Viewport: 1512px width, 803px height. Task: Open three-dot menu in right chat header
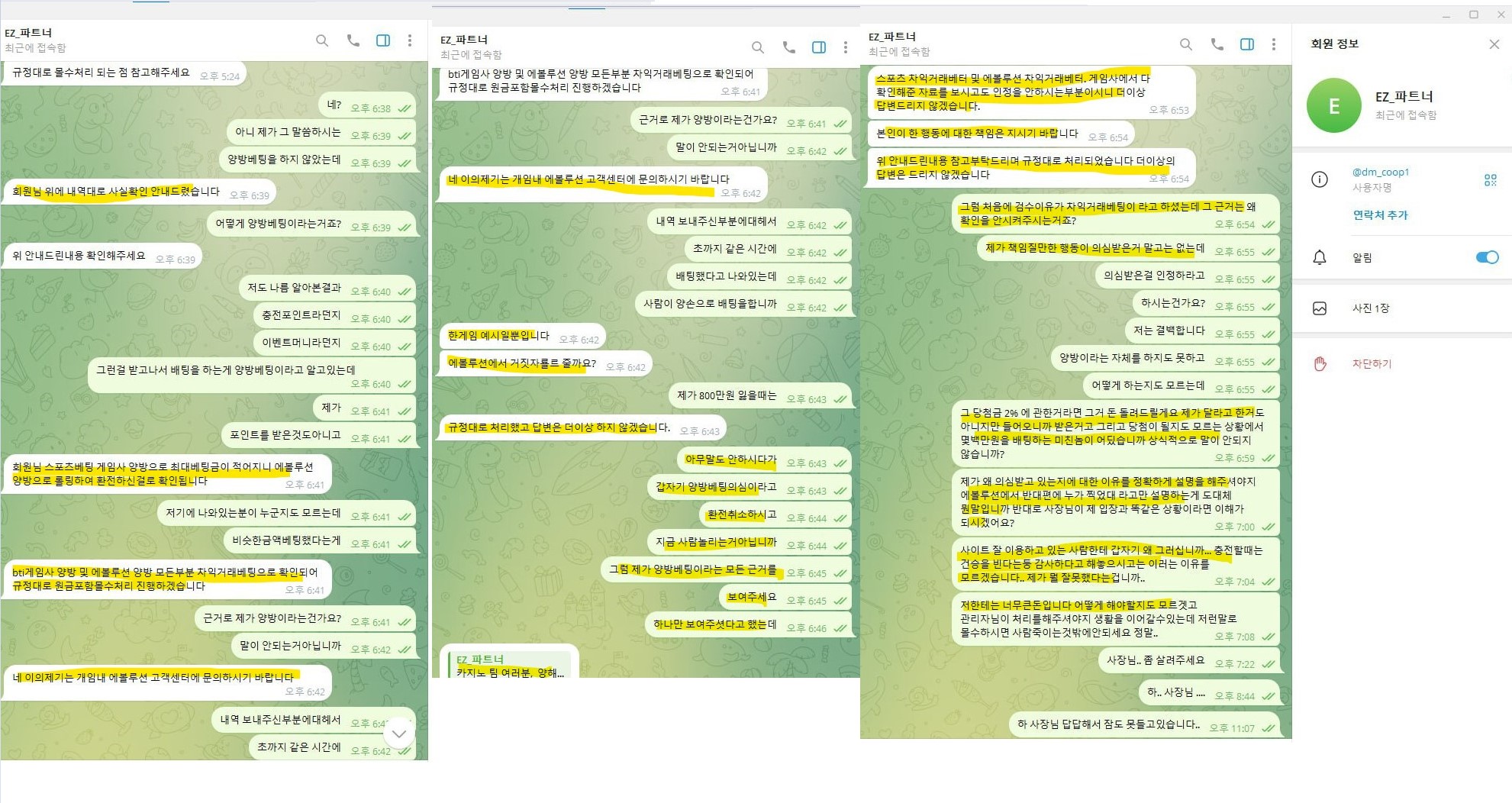click(x=1274, y=44)
